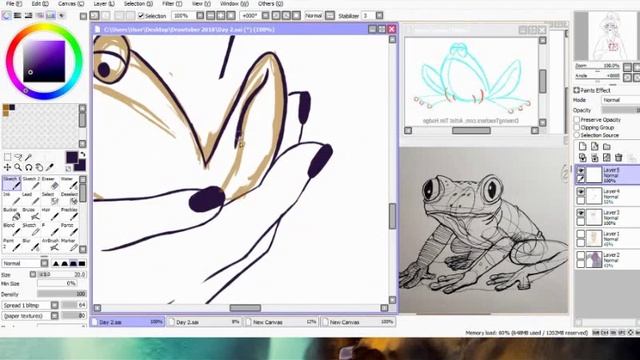Choose the Eraser brush
Screen dimensions: 640x360
[50, 183]
